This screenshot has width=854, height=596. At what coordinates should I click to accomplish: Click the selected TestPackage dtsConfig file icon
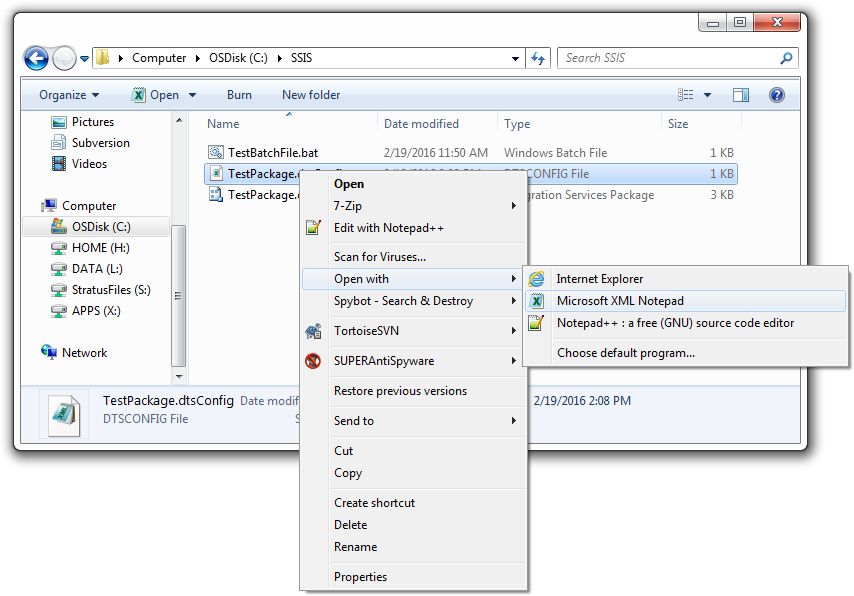coord(216,173)
